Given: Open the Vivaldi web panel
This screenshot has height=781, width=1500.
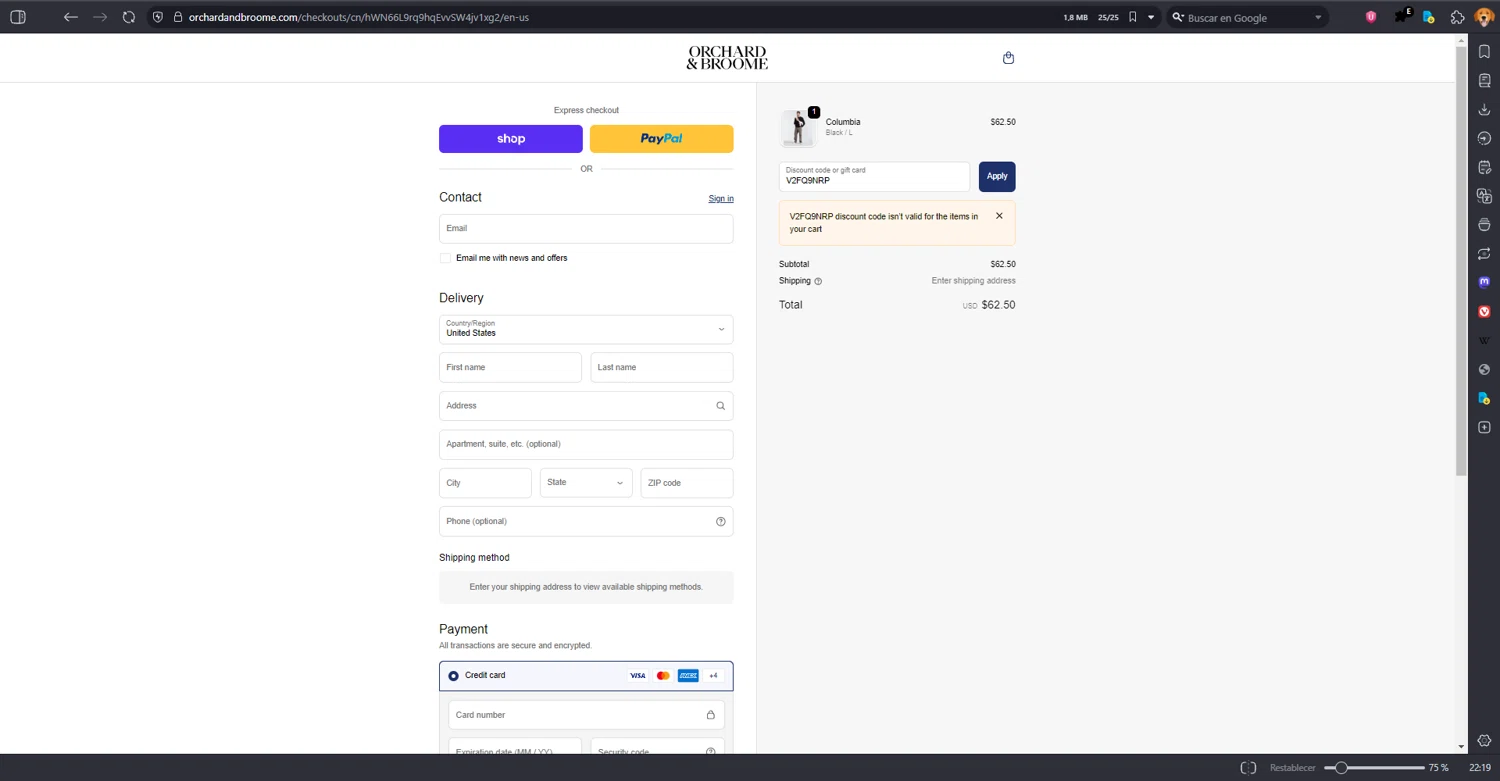Looking at the screenshot, I should click(x=1484, y=312).
